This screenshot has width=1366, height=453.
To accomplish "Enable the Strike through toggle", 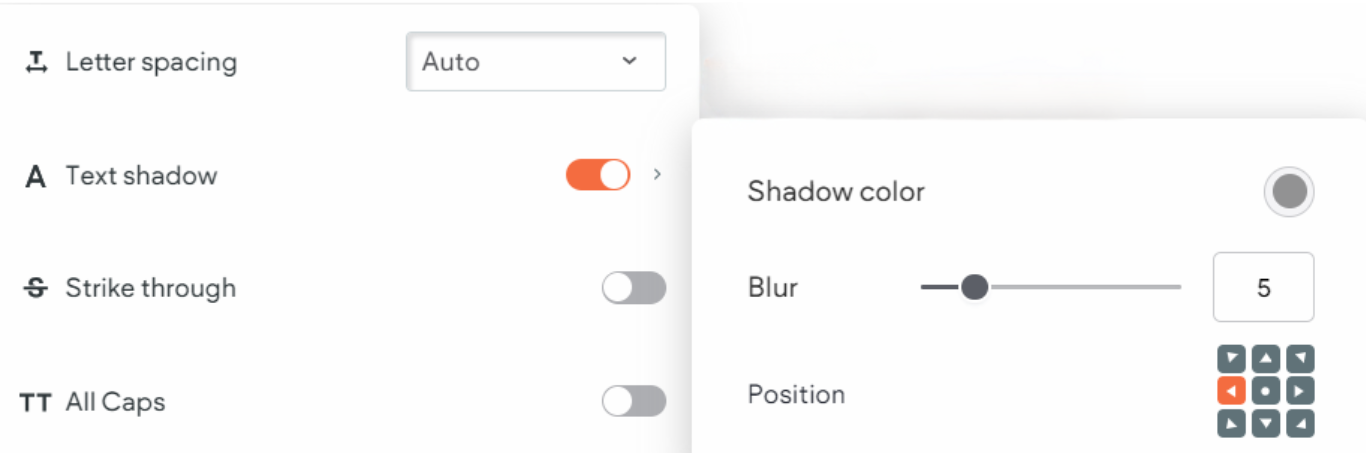I will click(634, 288).
